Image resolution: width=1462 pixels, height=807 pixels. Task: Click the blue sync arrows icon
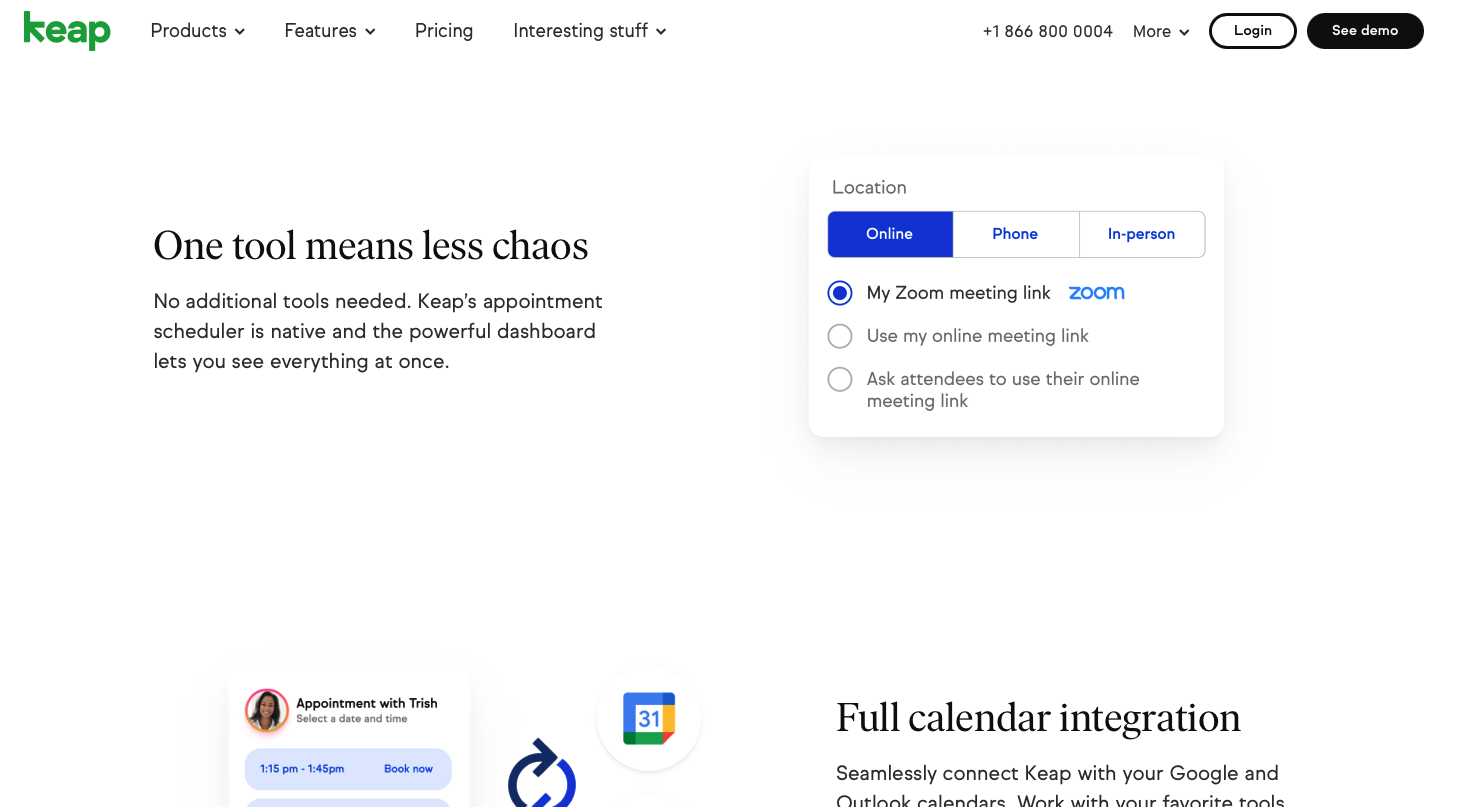(x=542, y=774)
